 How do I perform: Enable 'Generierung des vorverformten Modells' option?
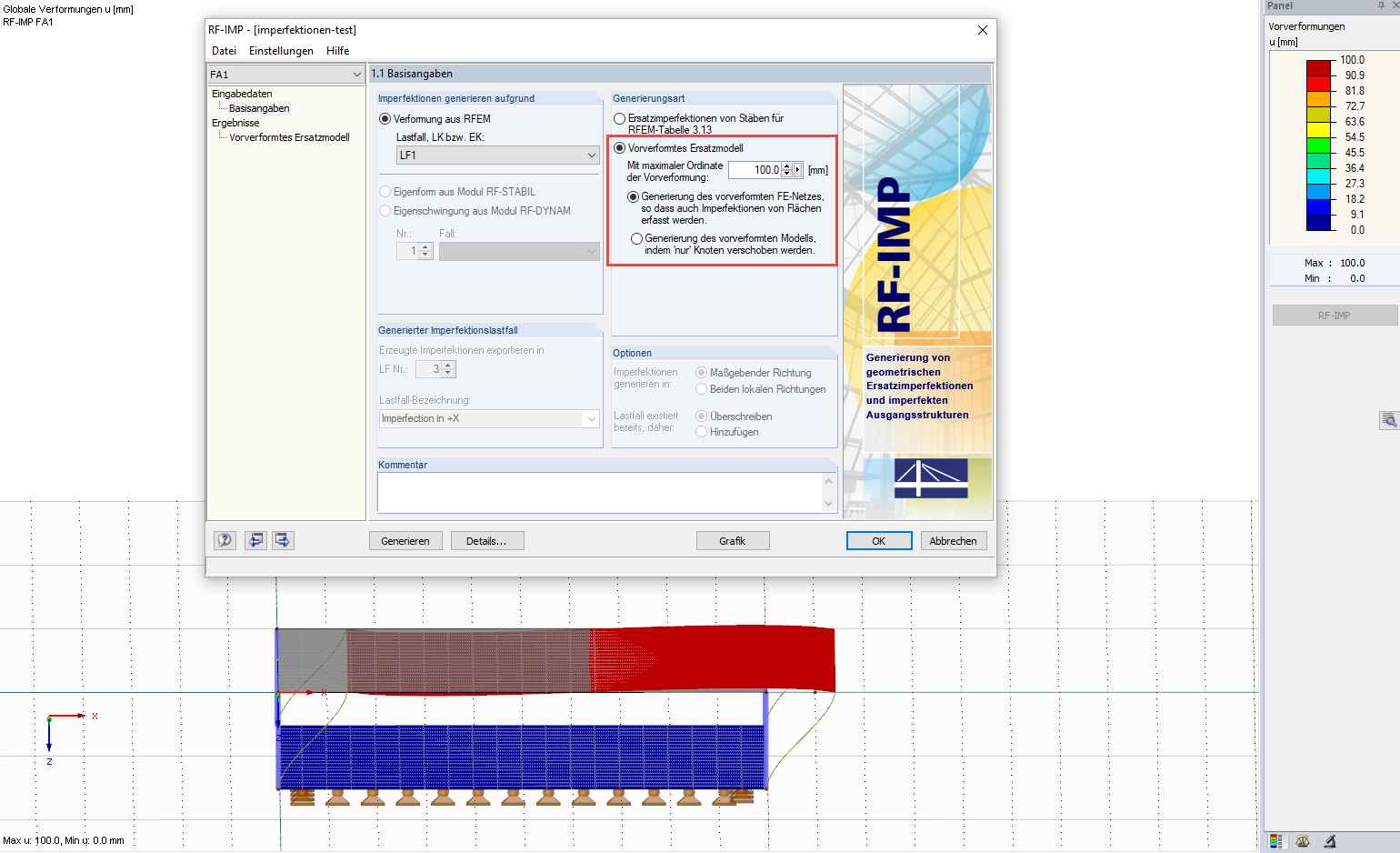635,237
